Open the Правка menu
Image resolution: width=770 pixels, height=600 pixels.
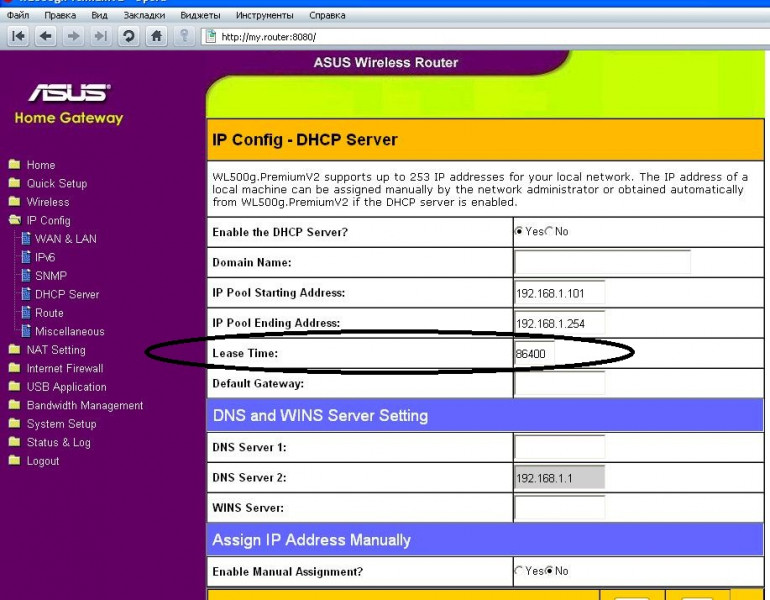coord(60,15)
